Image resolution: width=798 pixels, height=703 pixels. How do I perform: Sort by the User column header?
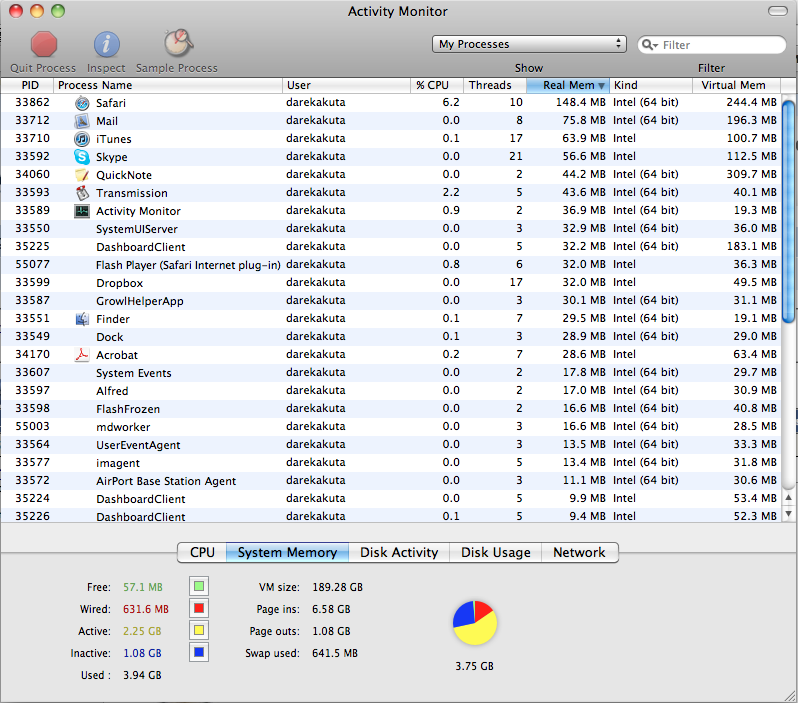point(347,85)
